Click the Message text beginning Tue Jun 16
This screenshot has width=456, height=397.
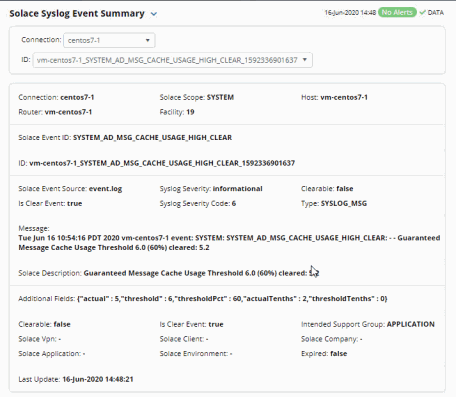229,243
